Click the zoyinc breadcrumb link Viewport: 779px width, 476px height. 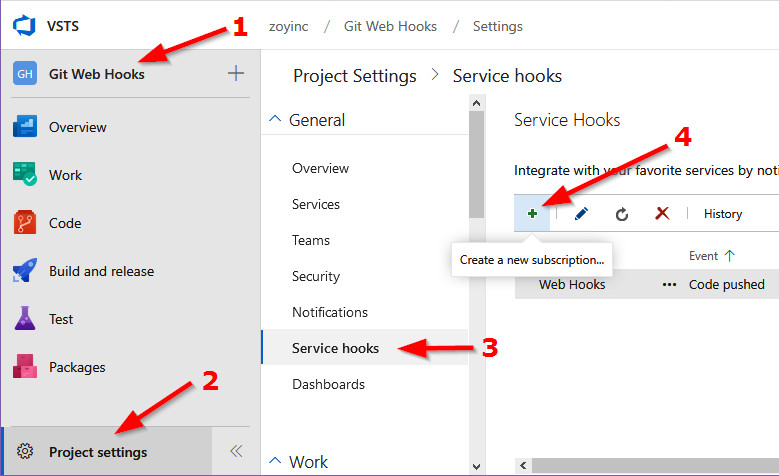289,26
